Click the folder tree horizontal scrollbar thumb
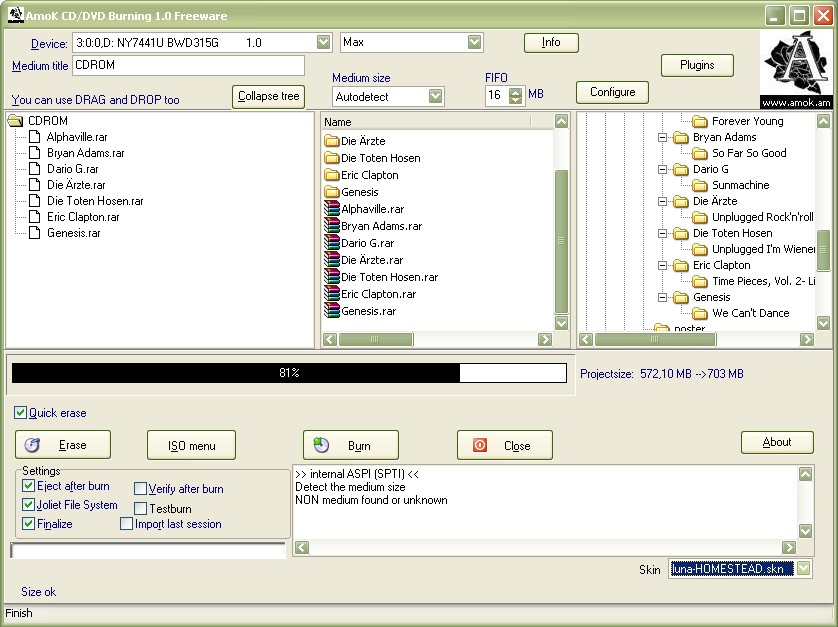The width and height of the screenshot is (838, 627). click(x=655, y=339)
